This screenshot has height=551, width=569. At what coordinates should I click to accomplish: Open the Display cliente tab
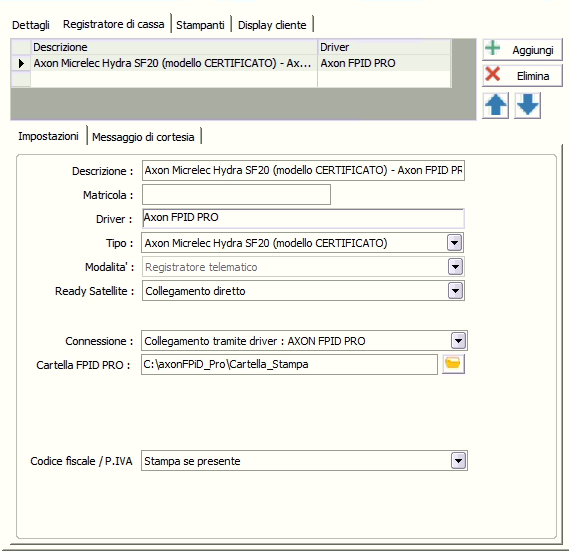[x=272, y=25]
